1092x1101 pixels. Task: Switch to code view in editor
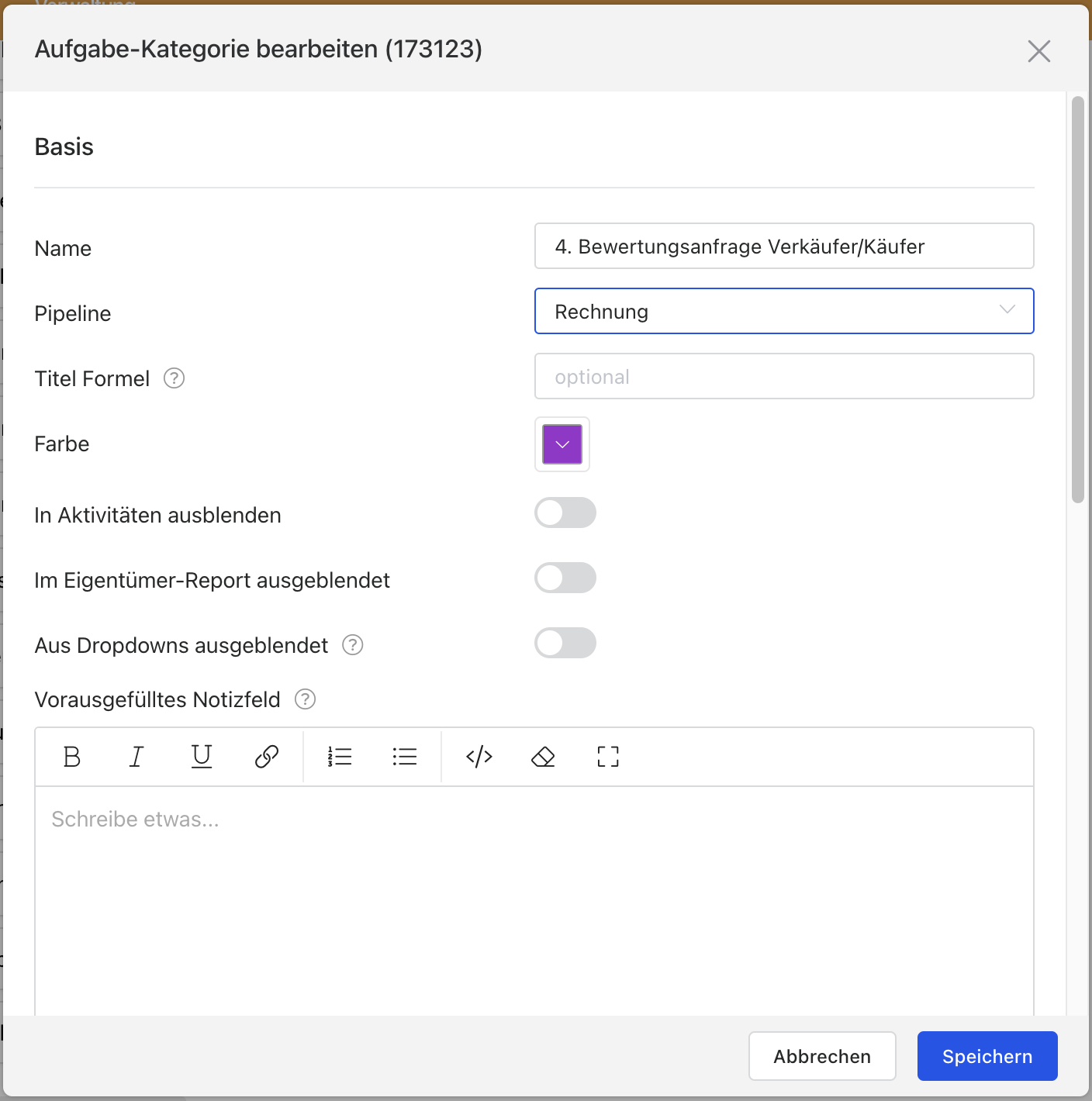pos(479,756)
